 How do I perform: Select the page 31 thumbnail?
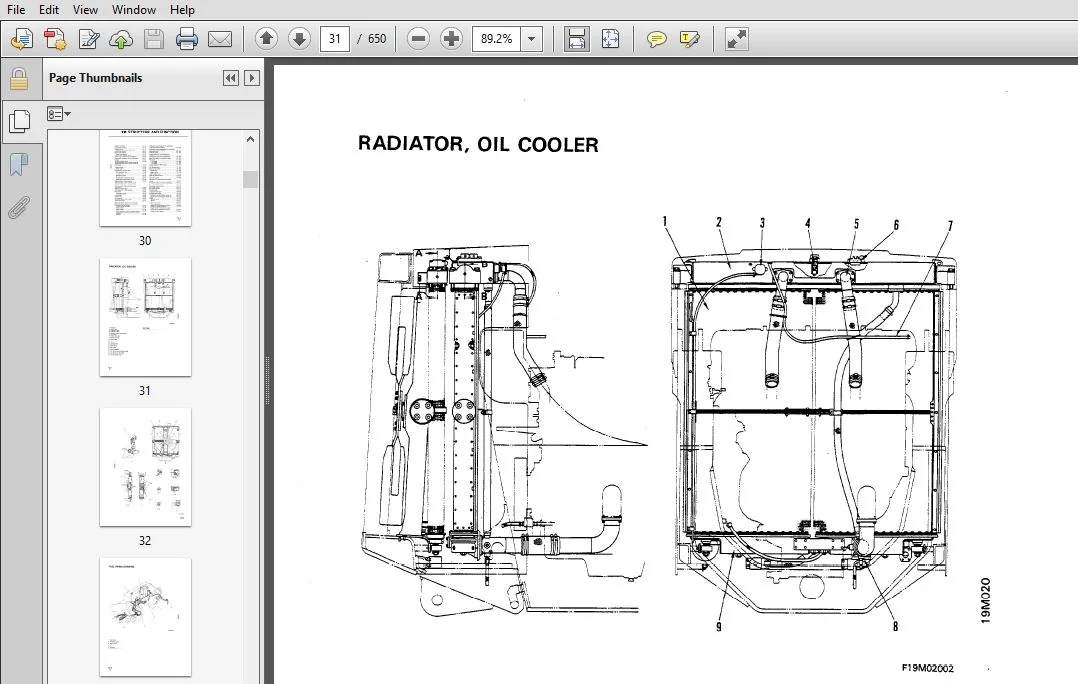pyautogui.click(x=145, y=317)
